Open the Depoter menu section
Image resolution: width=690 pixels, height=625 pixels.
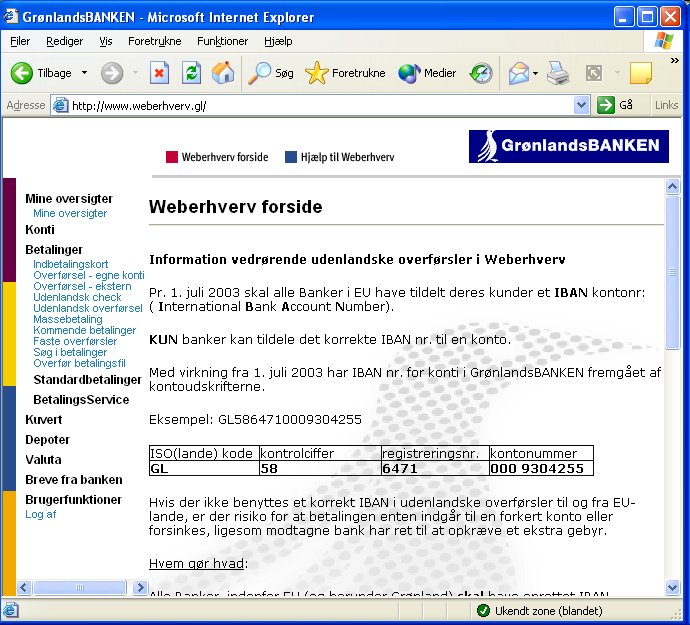pyautogui.click(x=48, y=440)
